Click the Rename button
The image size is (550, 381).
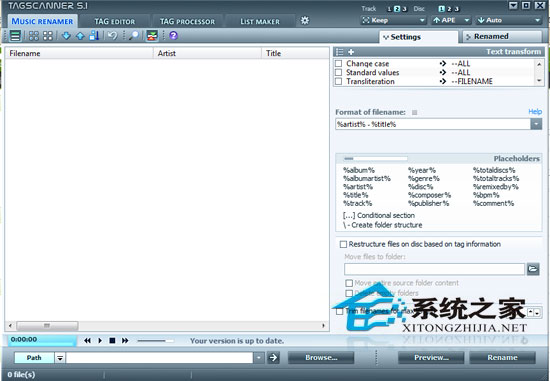tap(502, 357)
